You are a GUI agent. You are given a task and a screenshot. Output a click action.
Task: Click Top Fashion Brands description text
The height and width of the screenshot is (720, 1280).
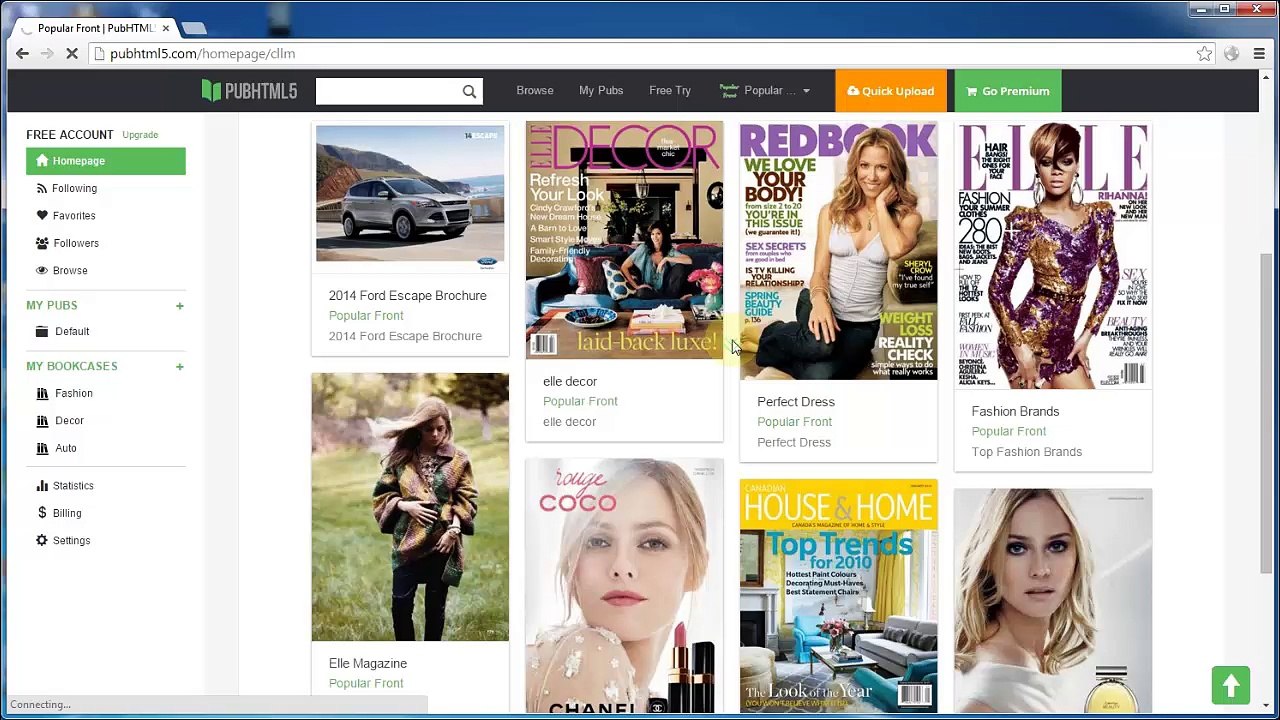[1027, 452]
